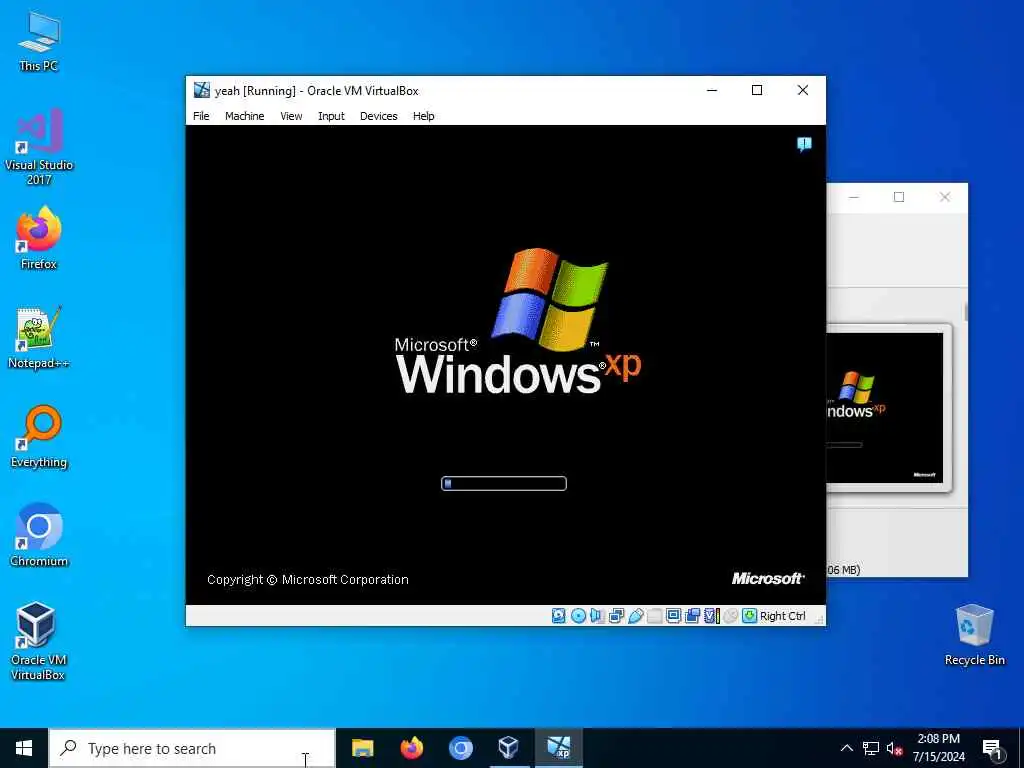Click the network adapters status icon
This screenshot has width=1024, height=768.
pyautogui.click(x=616, y=616)
